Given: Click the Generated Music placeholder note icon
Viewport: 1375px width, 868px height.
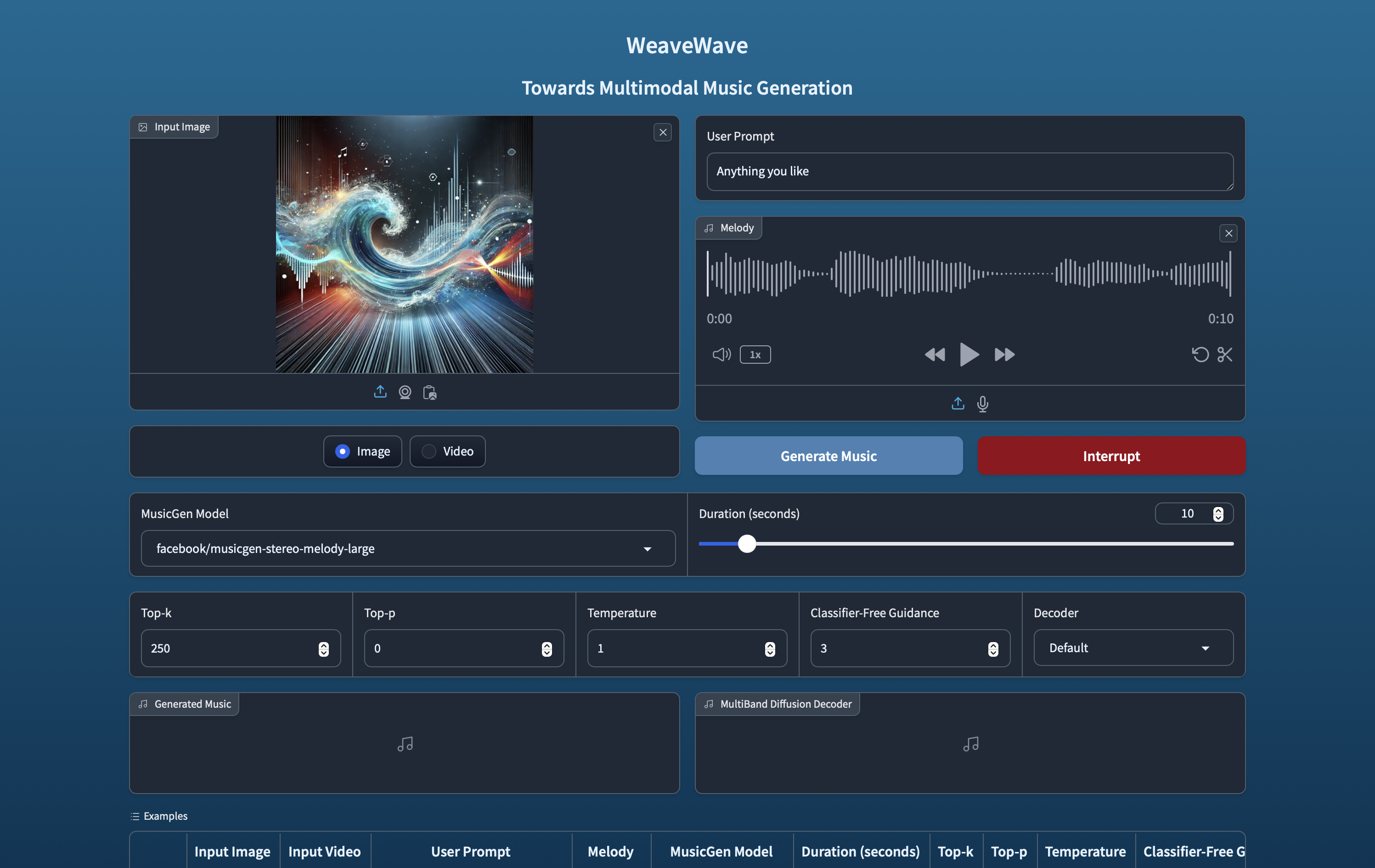Looking at the screenshot, I should (405, 744).
